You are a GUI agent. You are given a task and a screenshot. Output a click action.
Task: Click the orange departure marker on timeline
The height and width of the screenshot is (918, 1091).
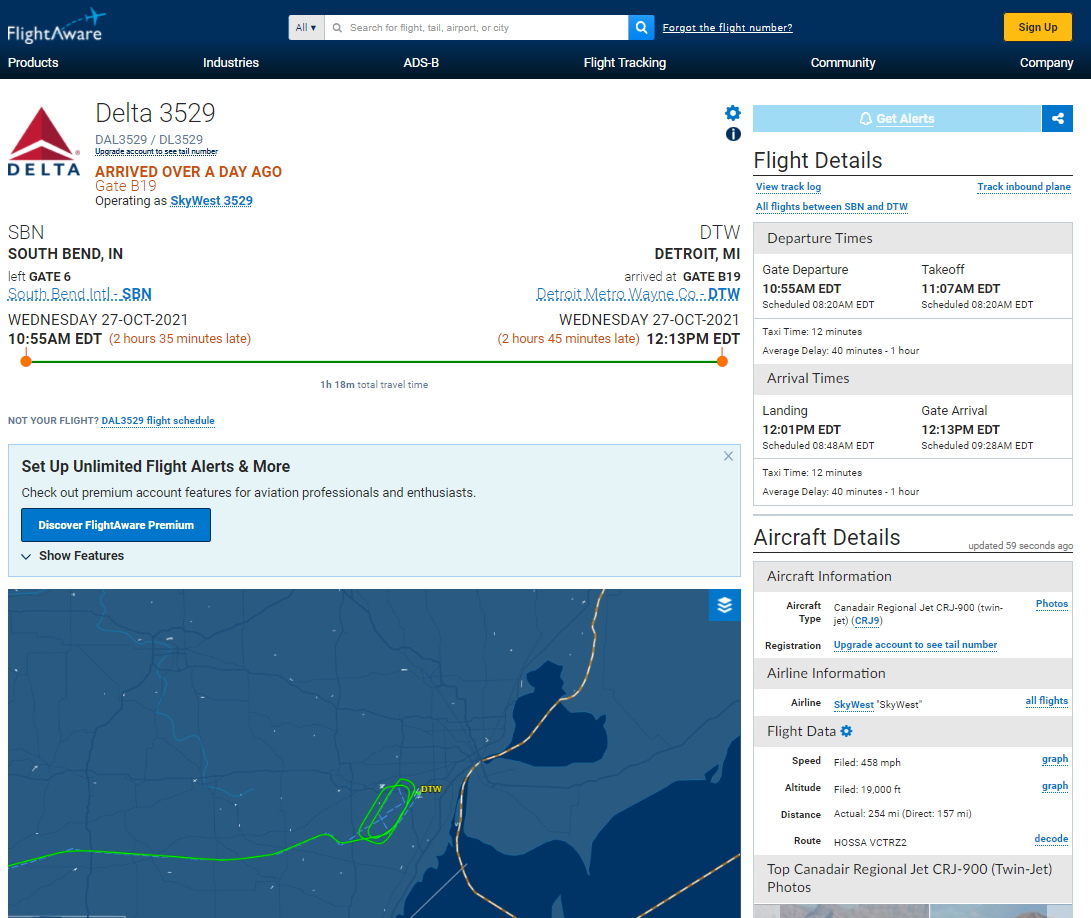click(26, 361)
